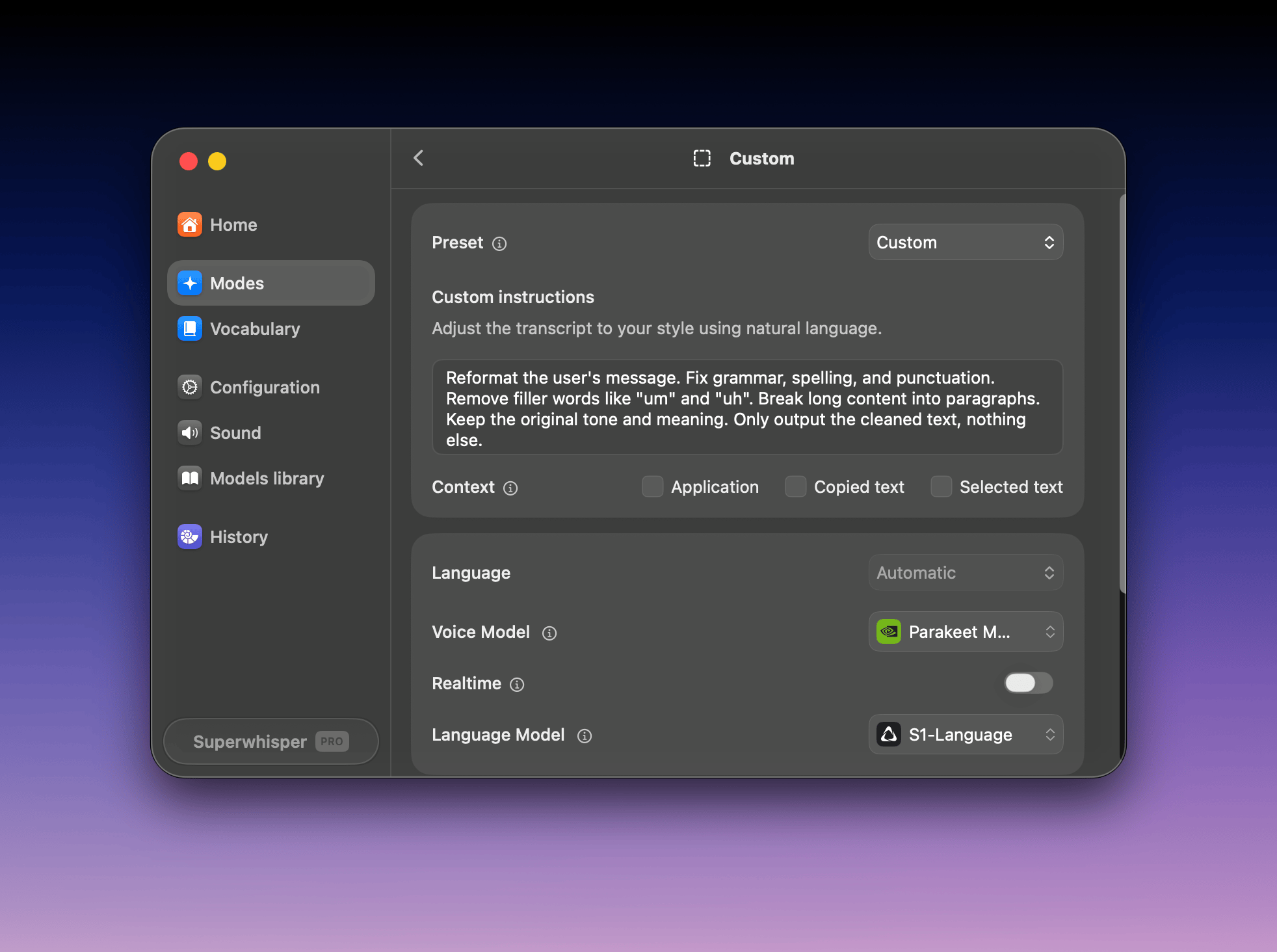Click the "Preset" label
The height and width of the screenshot is (952, 1277).
(458, 243)
